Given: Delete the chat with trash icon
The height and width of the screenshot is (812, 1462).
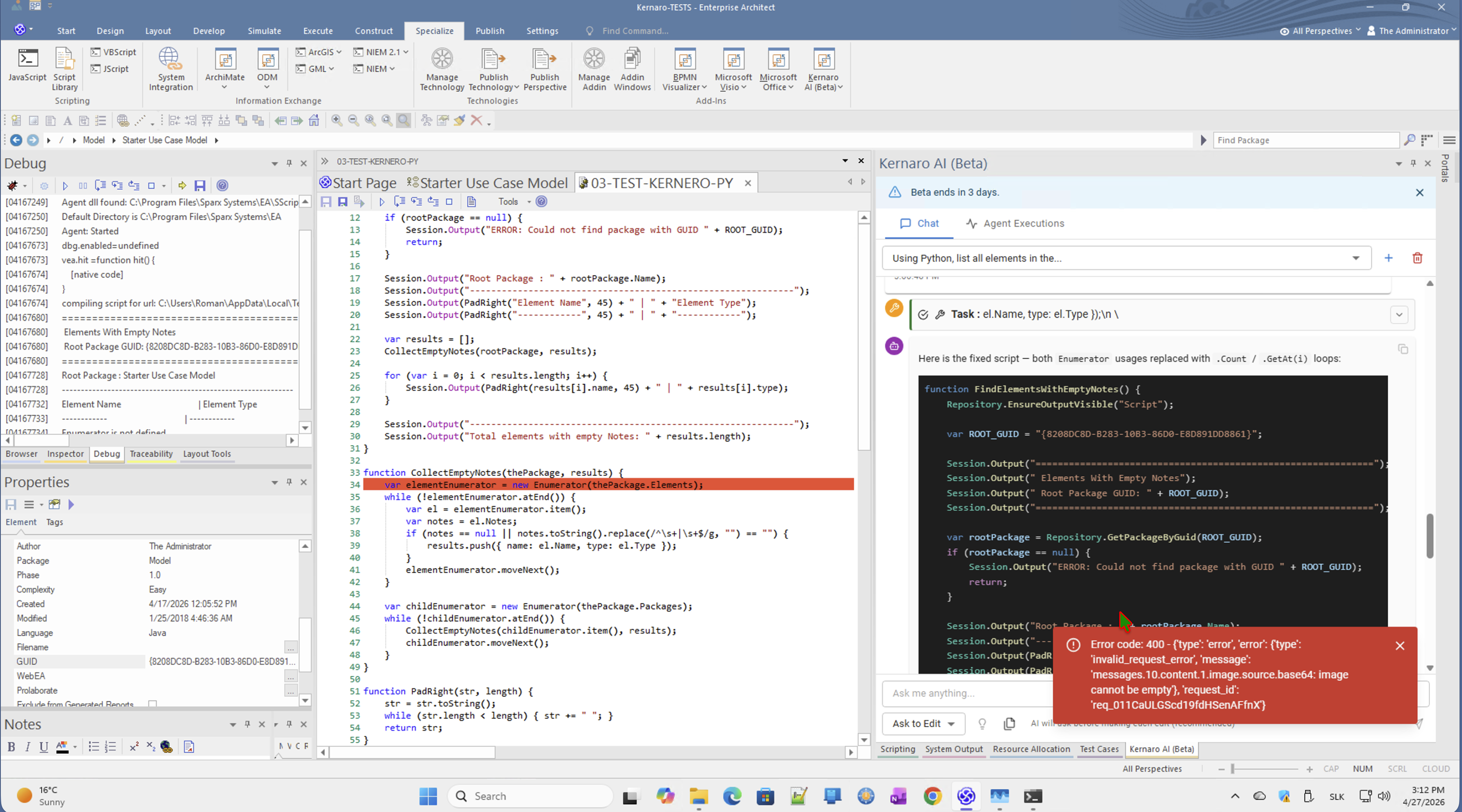Looking at the screenshot, I should coord(1417,258).
